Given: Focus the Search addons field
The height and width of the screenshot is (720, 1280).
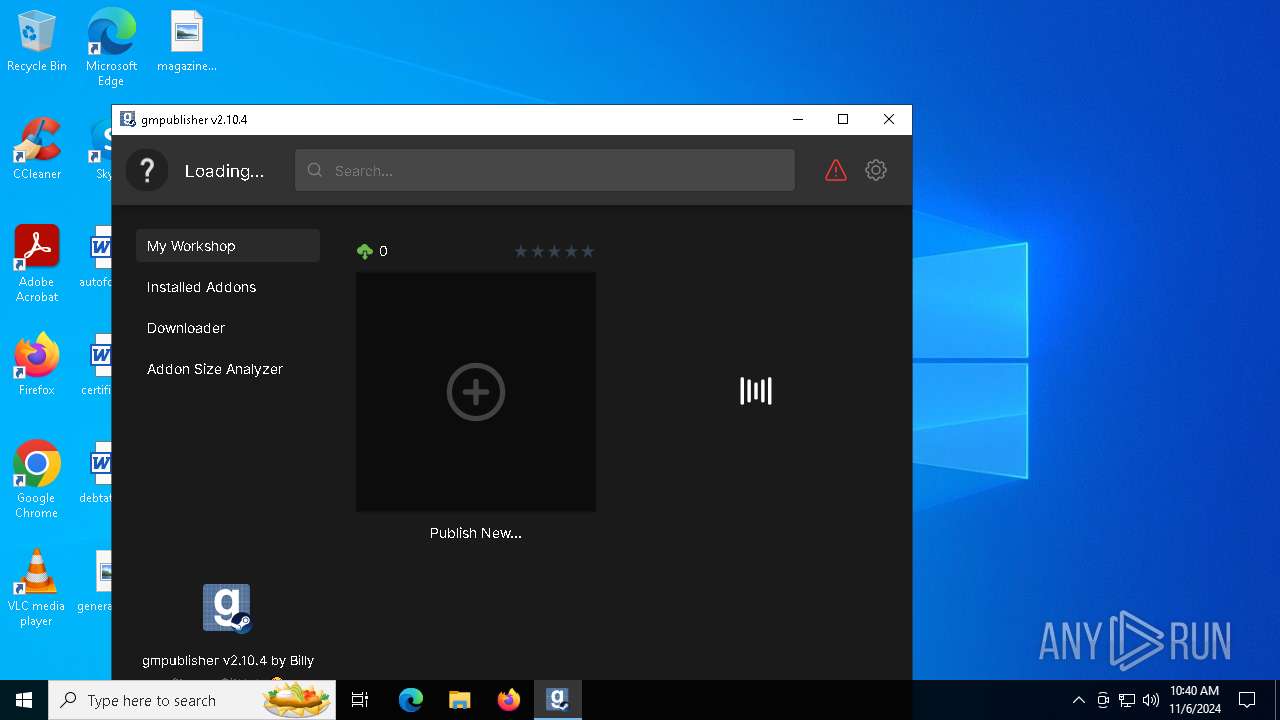Looking at the screenshot, I should [545, 170].
